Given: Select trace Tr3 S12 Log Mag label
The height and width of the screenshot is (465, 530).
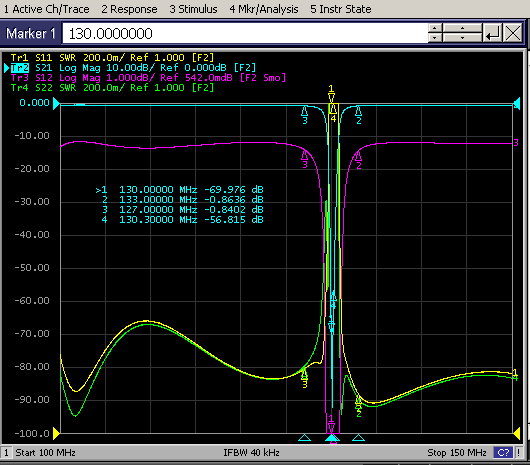Looking at the screenshot, I should pyautogui.click(x=148, y=78).
